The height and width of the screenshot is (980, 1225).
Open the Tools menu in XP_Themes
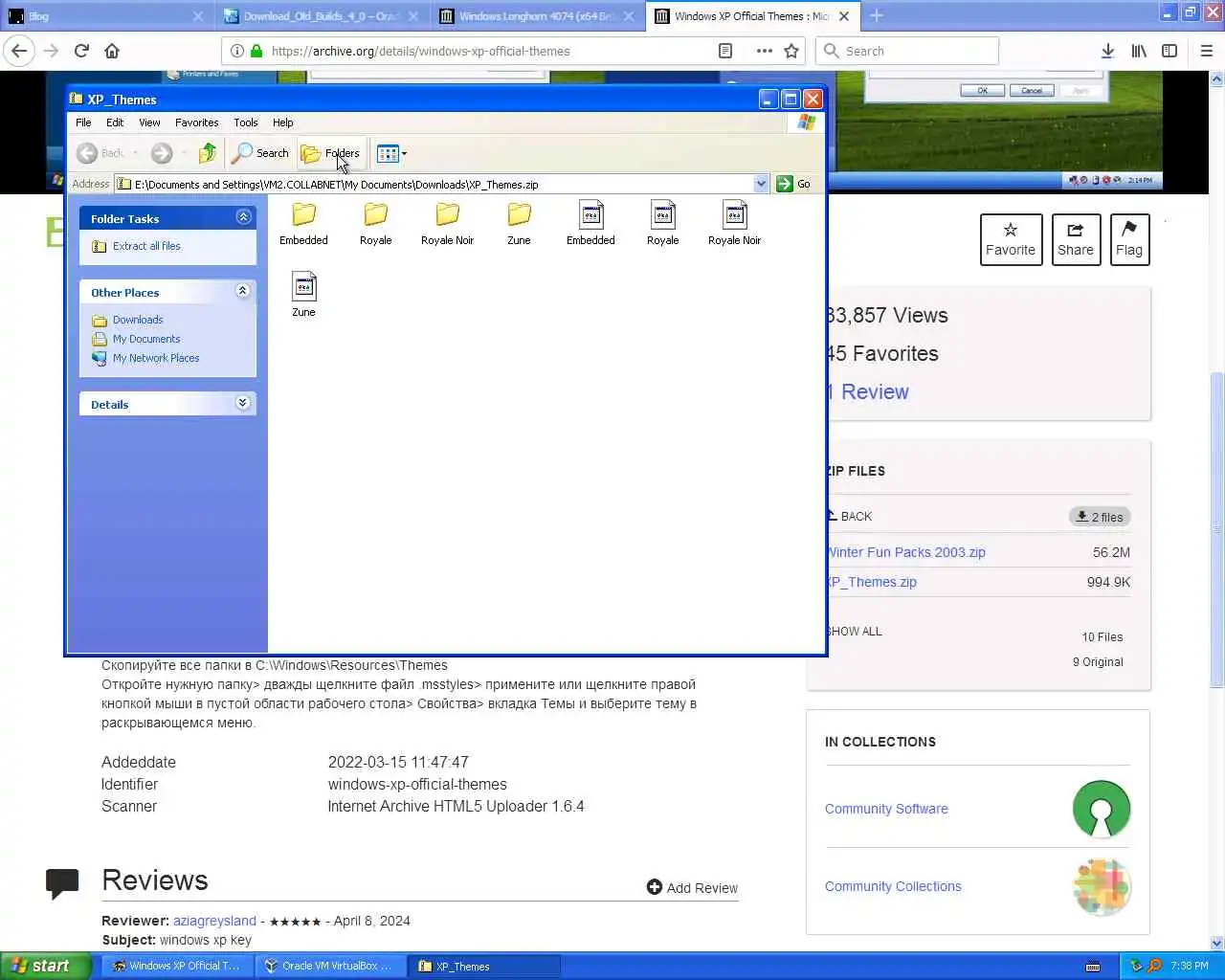(x=246, y=122)
